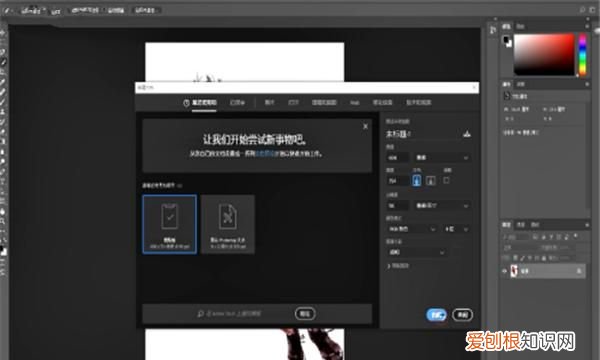Open the Recent tab in New Document dialog
Screen dimensions: 600x360
coord(201,103)
